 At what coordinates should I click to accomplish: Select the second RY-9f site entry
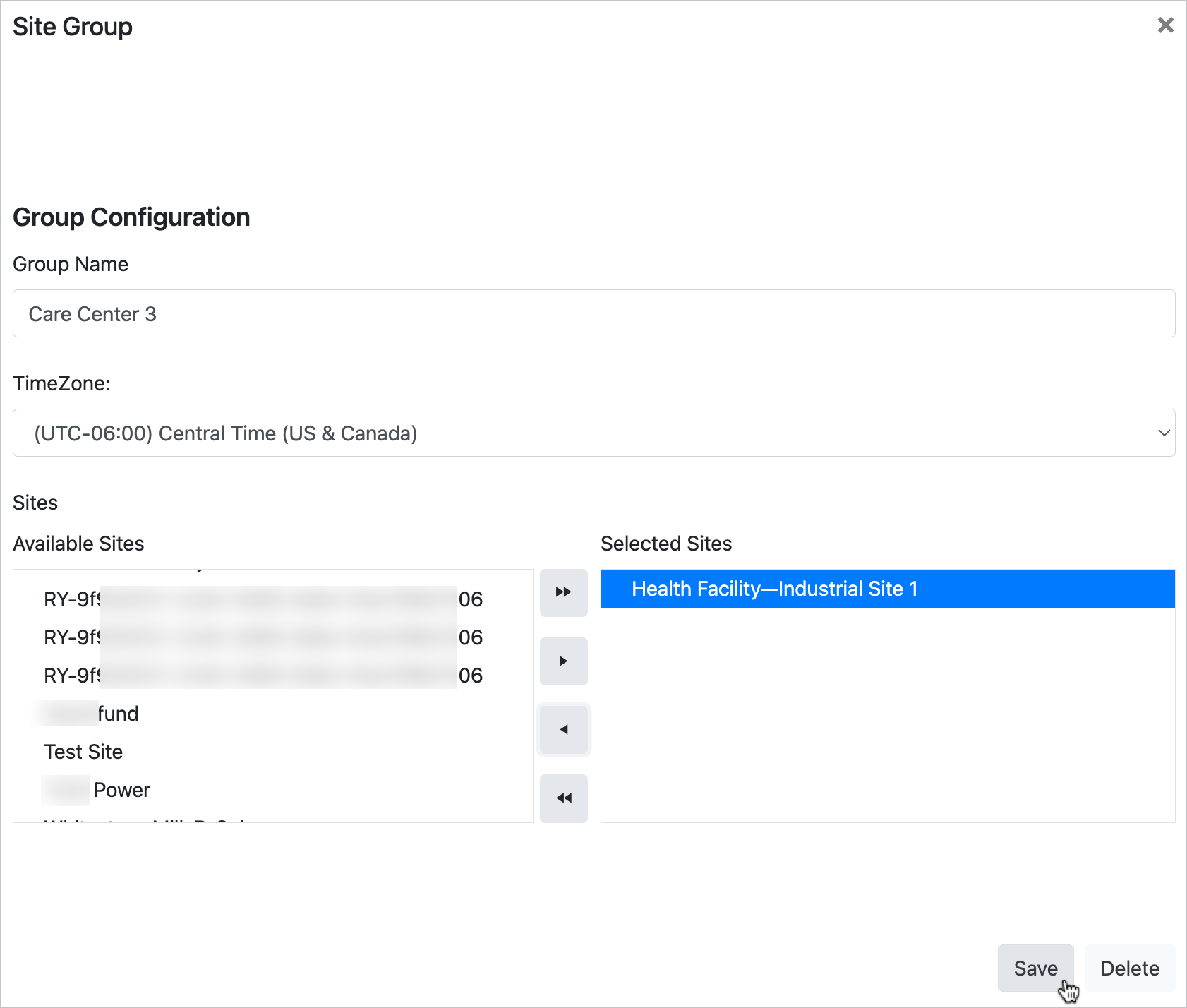(x=263, y=637)
